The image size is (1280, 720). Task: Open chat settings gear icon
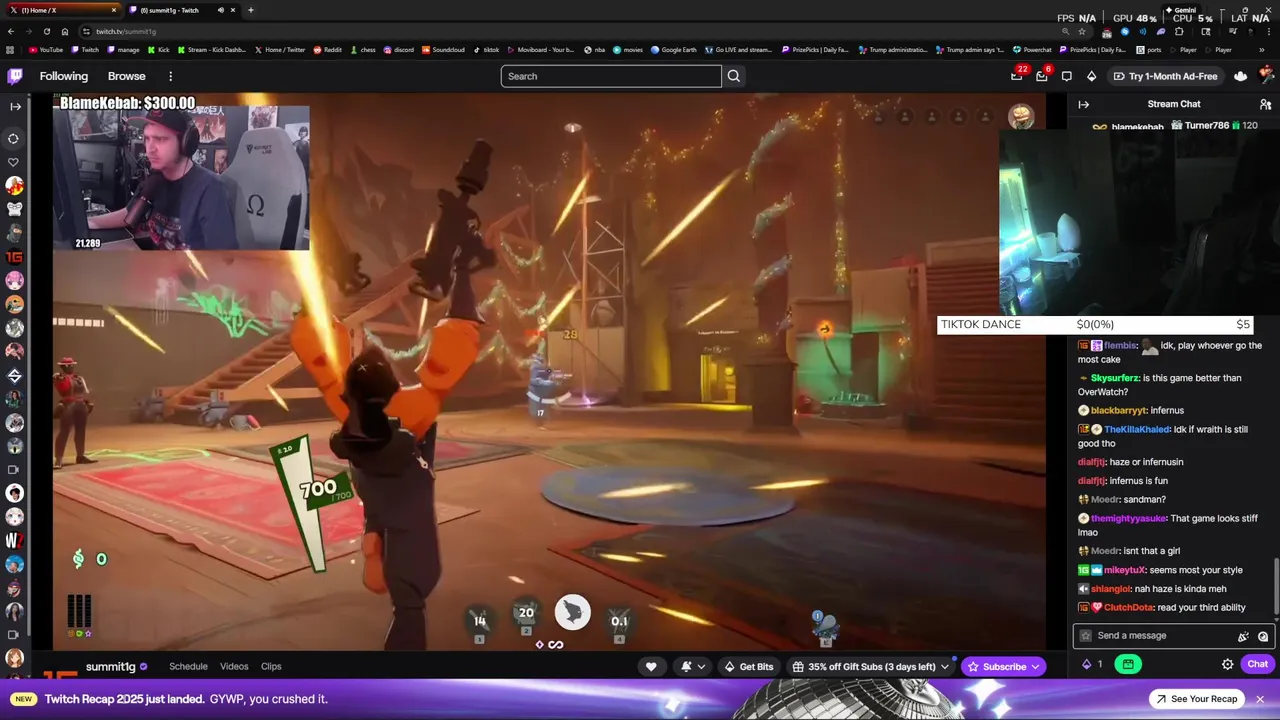tap(1228, 664)
